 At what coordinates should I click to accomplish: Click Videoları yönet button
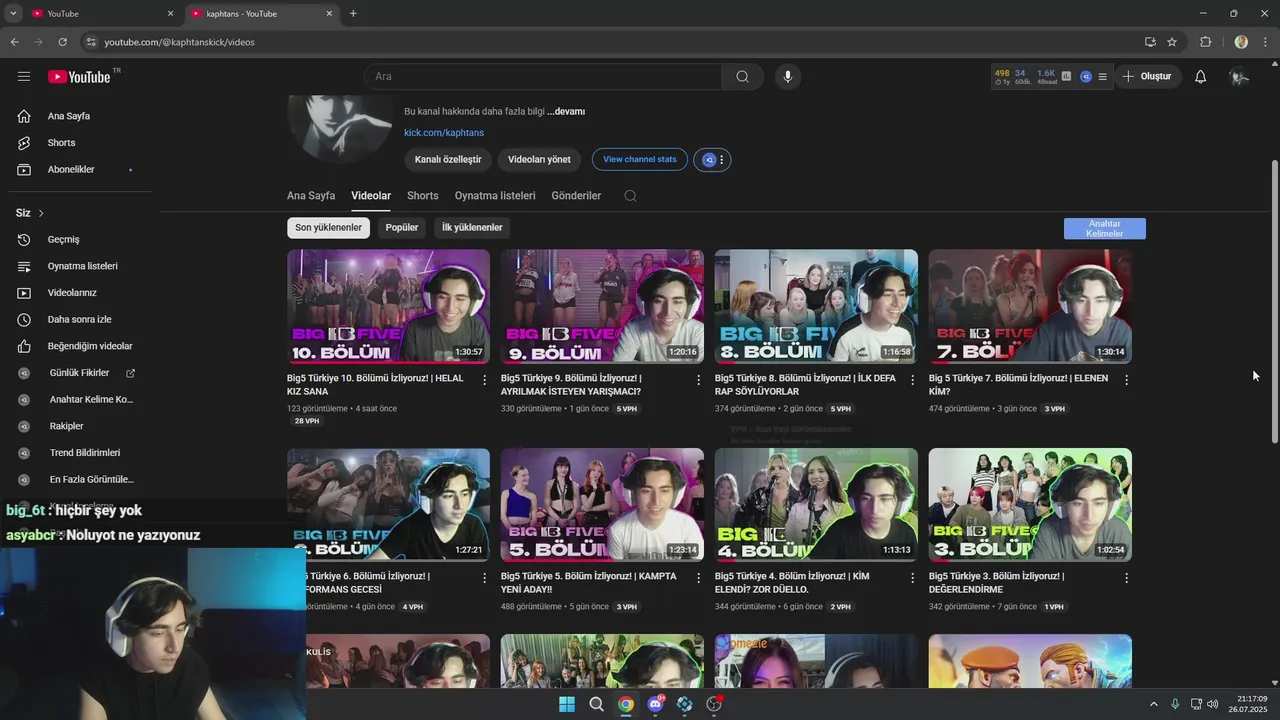[539, 160]
